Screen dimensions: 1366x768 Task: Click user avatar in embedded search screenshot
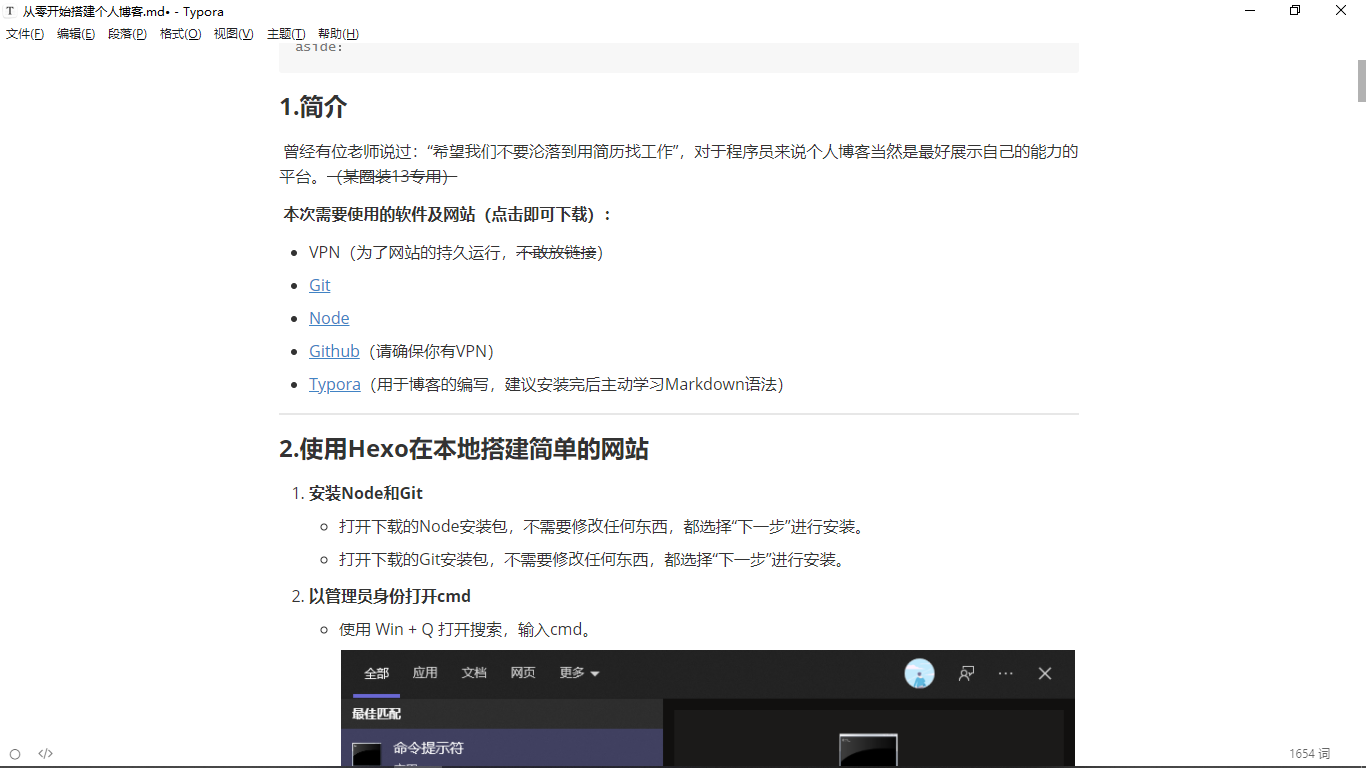pyautogui.click(x=919, y=674)
